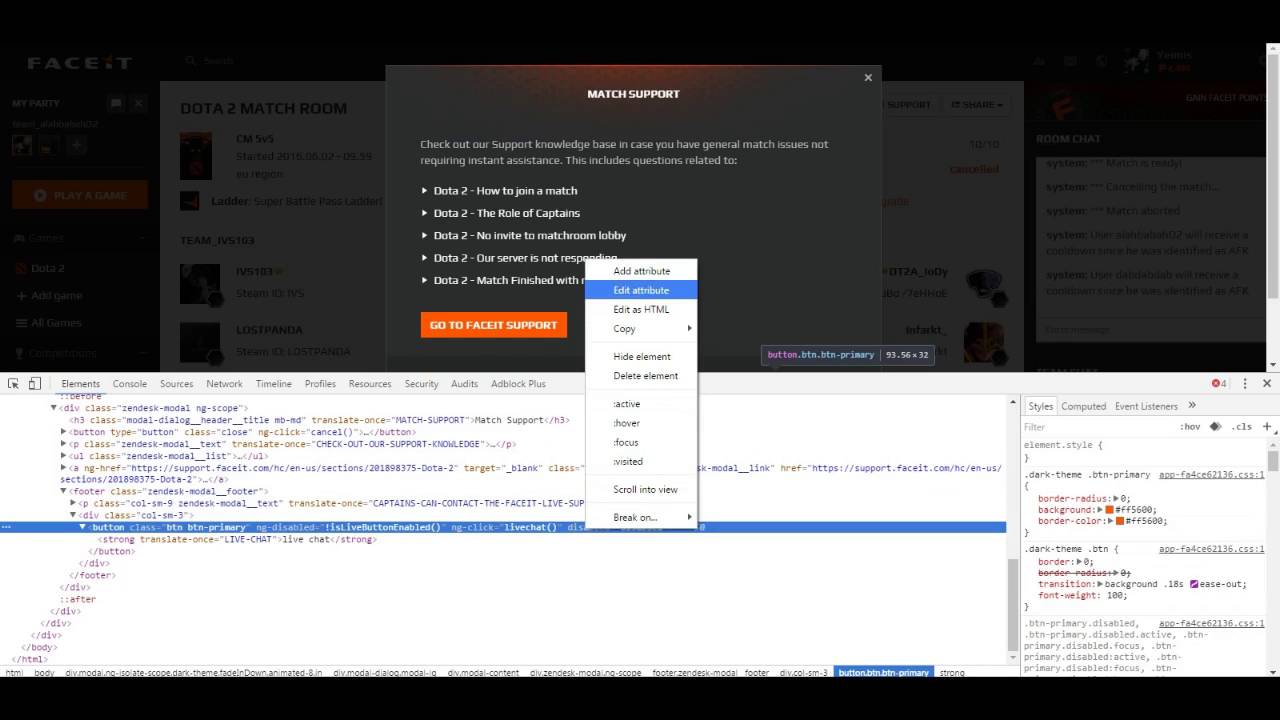Collapse the zendesk-modal__footer node
Screen dimensions: 1280x720
click(x=64, y=491)
